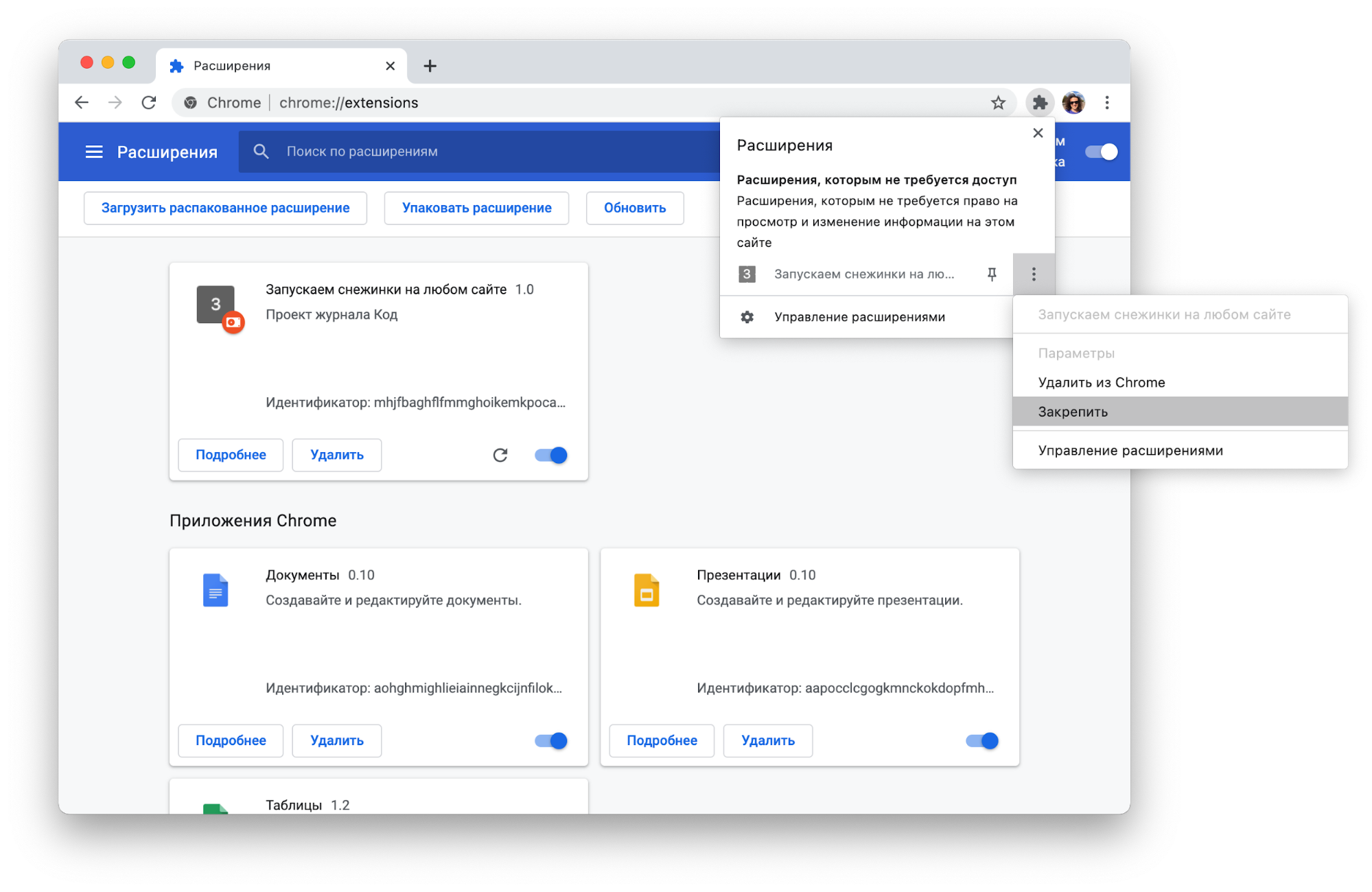Disable the snowflakes extension toggle
The image size is (1372, 892).
[x=551, y=455]
